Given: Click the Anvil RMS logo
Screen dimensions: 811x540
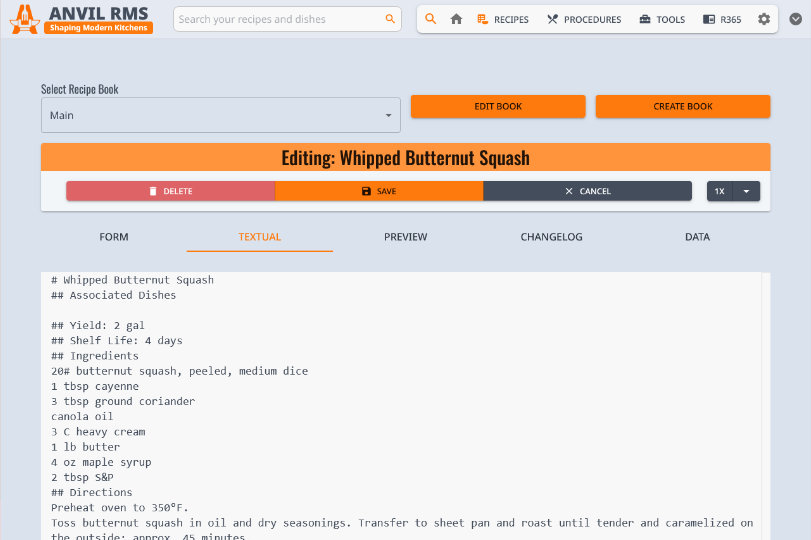Looking at the screenshot, I should coord(82,18).
